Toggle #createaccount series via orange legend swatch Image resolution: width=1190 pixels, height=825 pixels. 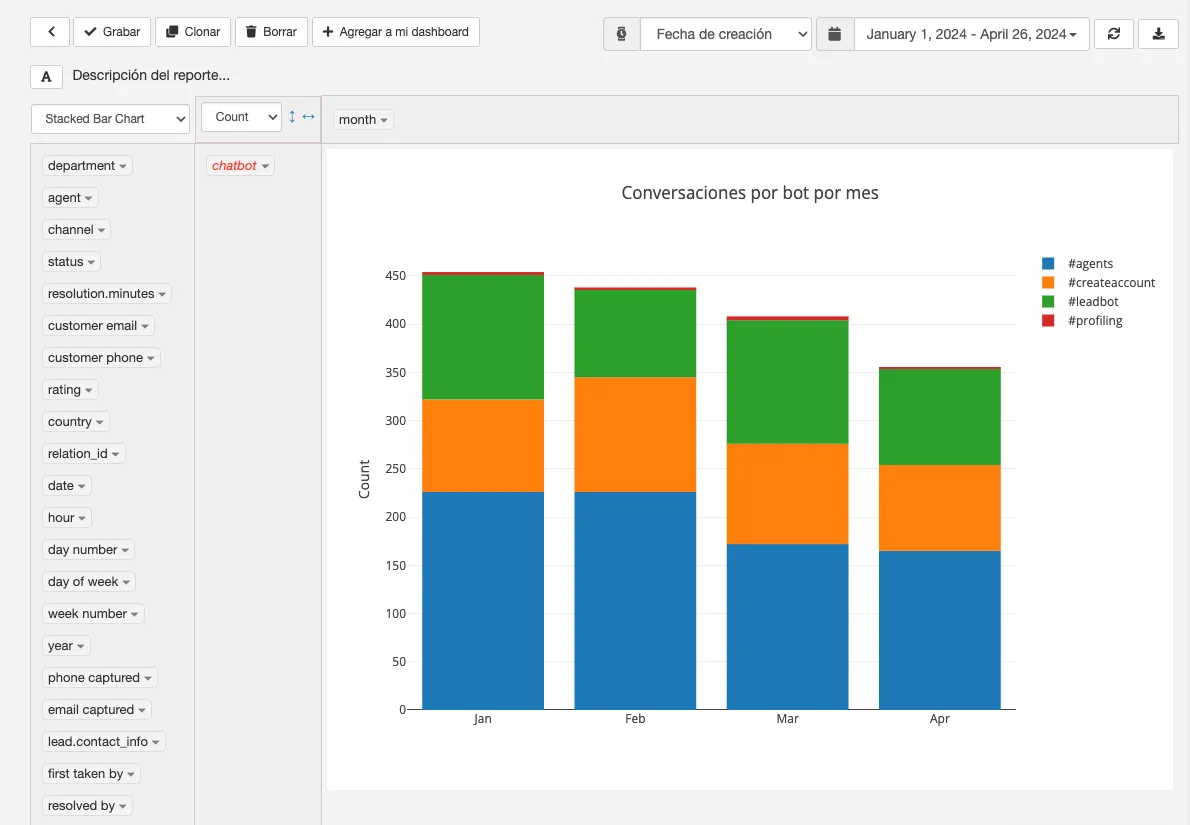tap(1048, 282)
